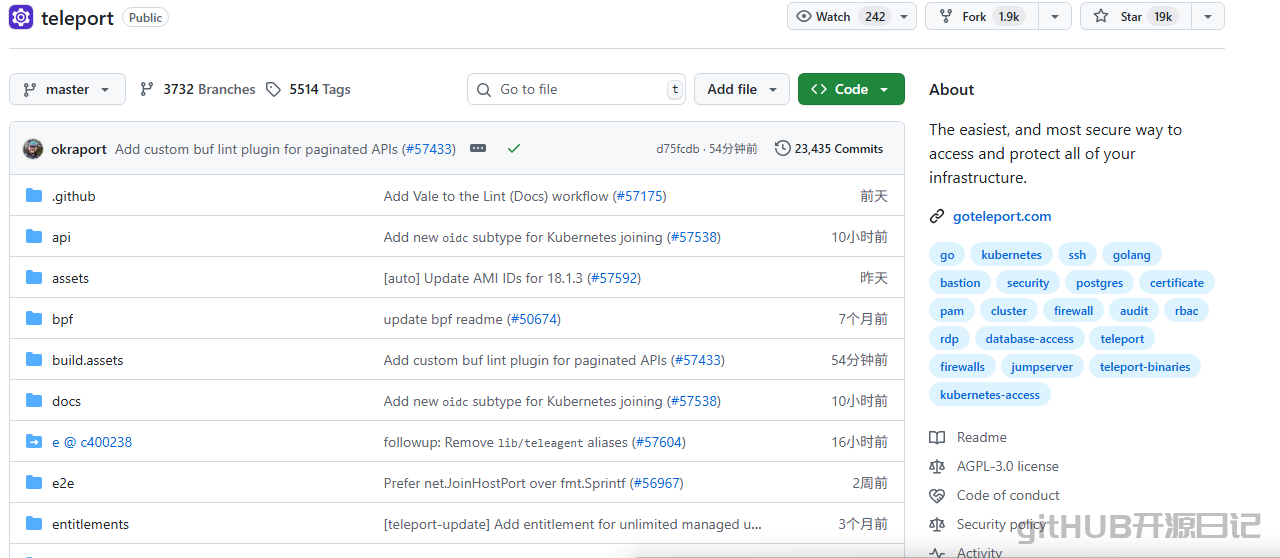
Task: Open 'Add Vale to the Lint (Docs) workflow' commit
Action: 496,196
